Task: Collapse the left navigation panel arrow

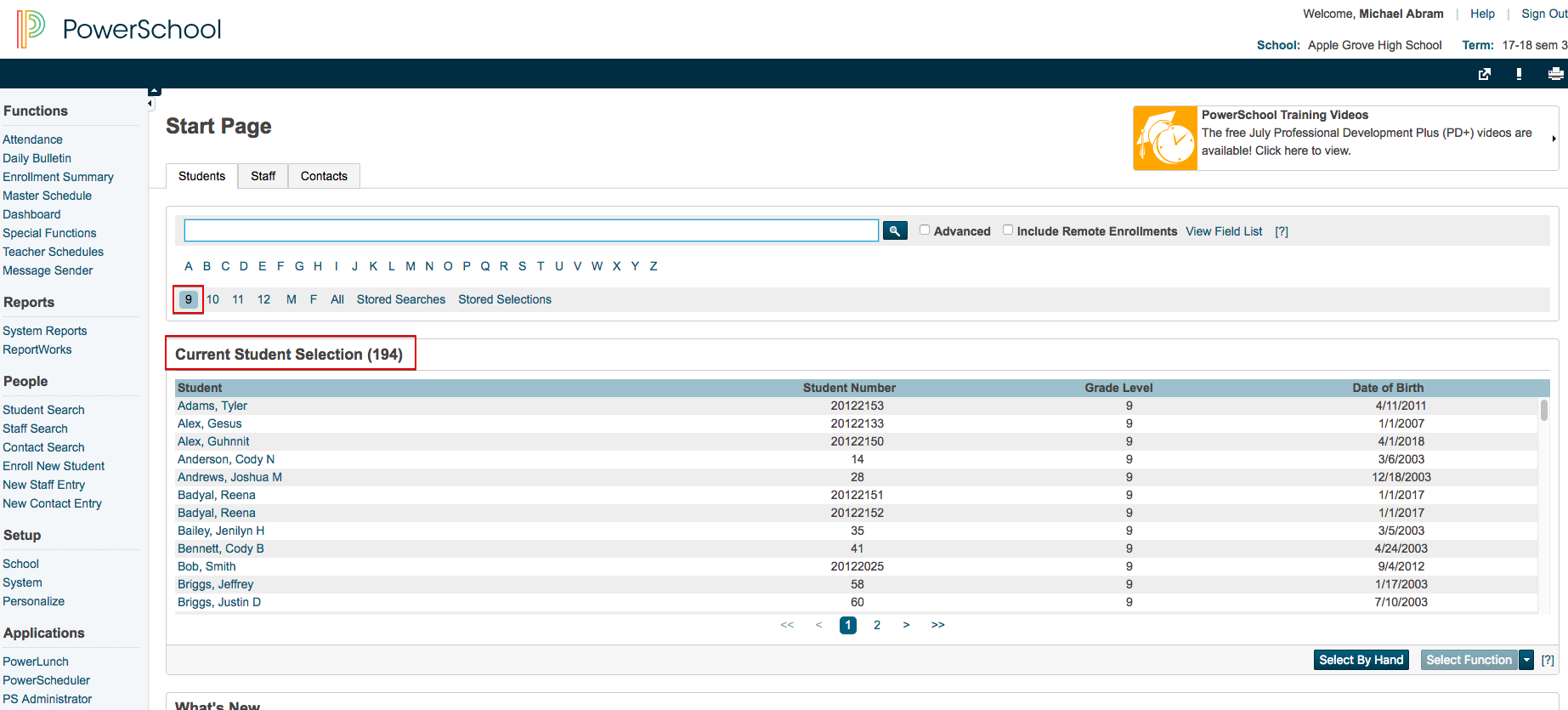Action: coord(150,104)
